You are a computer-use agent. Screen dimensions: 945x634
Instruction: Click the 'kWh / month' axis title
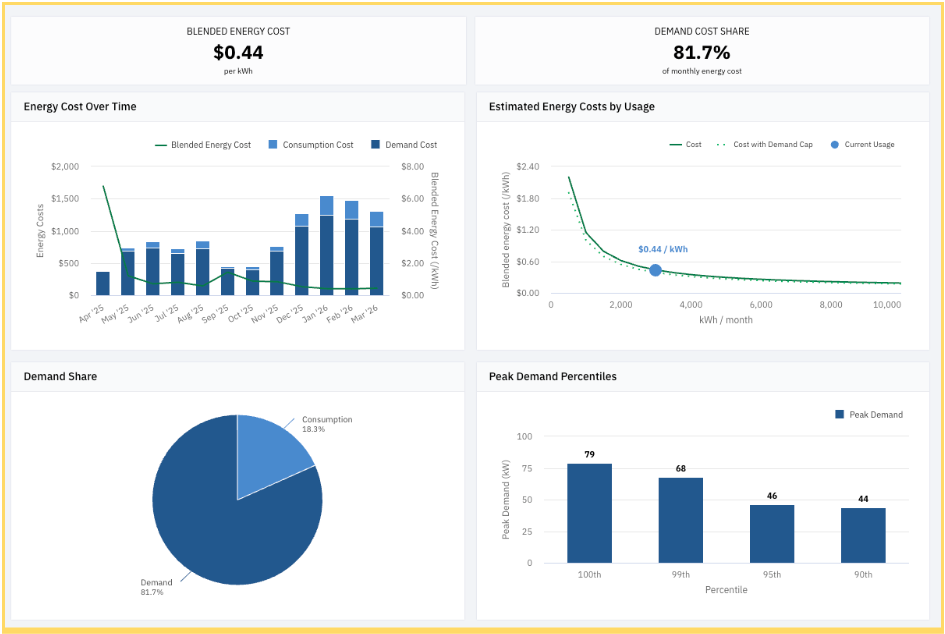(726, 320)
